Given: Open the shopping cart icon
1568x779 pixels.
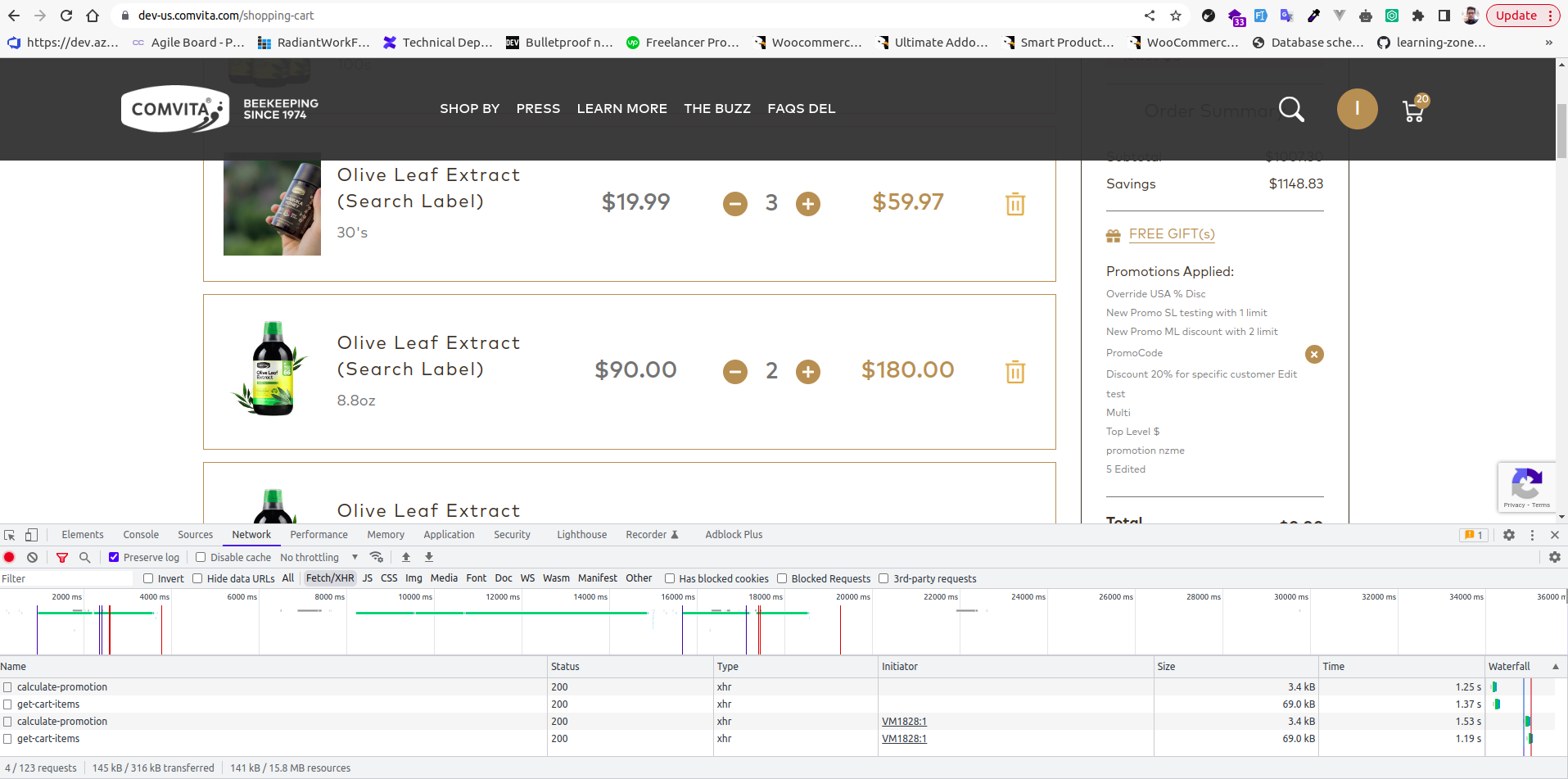Looking at the screenshot, I should tap(1415, 109).
